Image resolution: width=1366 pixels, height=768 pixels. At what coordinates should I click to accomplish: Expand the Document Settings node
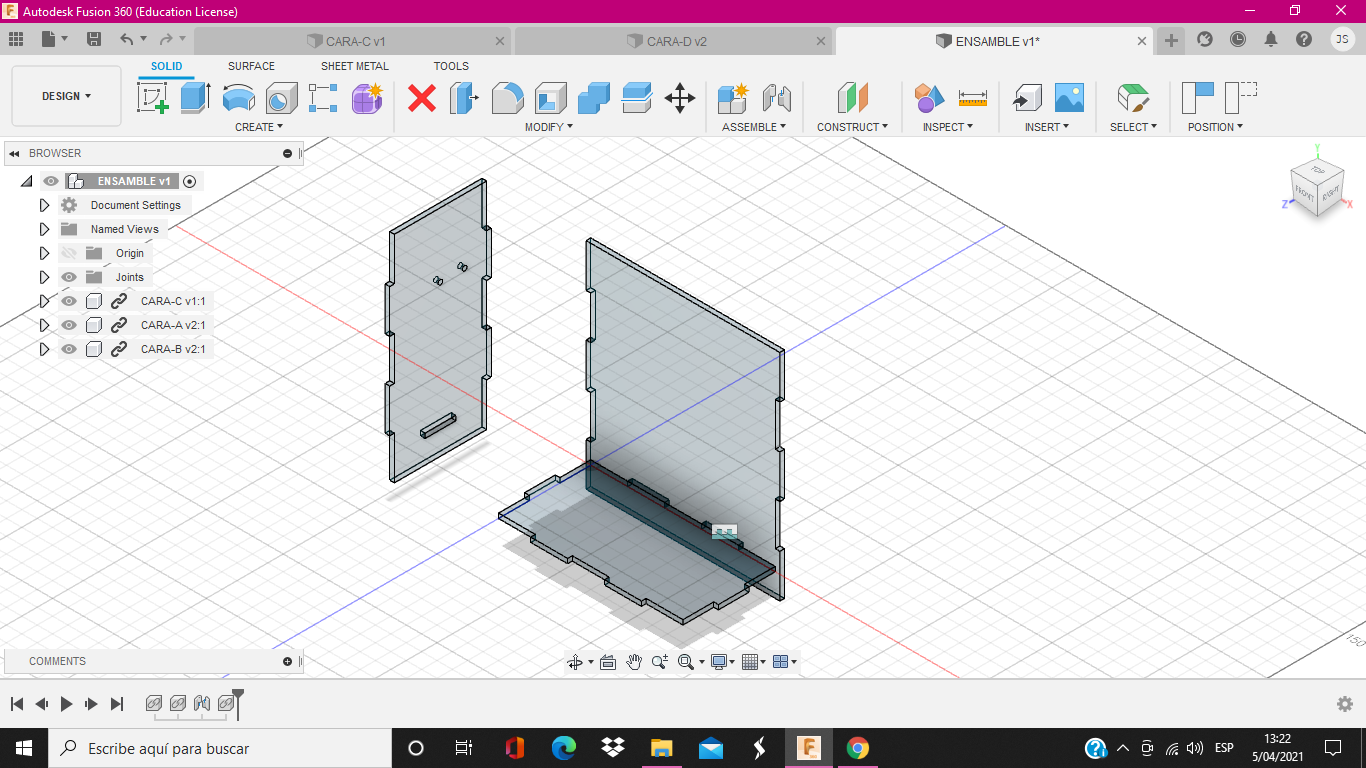[x=44, y=205]
